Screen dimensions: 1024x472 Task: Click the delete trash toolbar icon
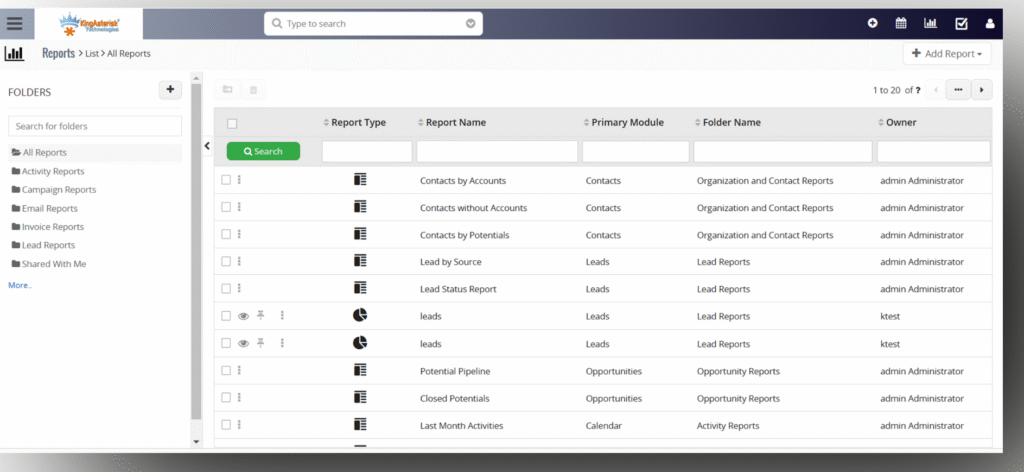pyautogui.click(x=253, y=90)
